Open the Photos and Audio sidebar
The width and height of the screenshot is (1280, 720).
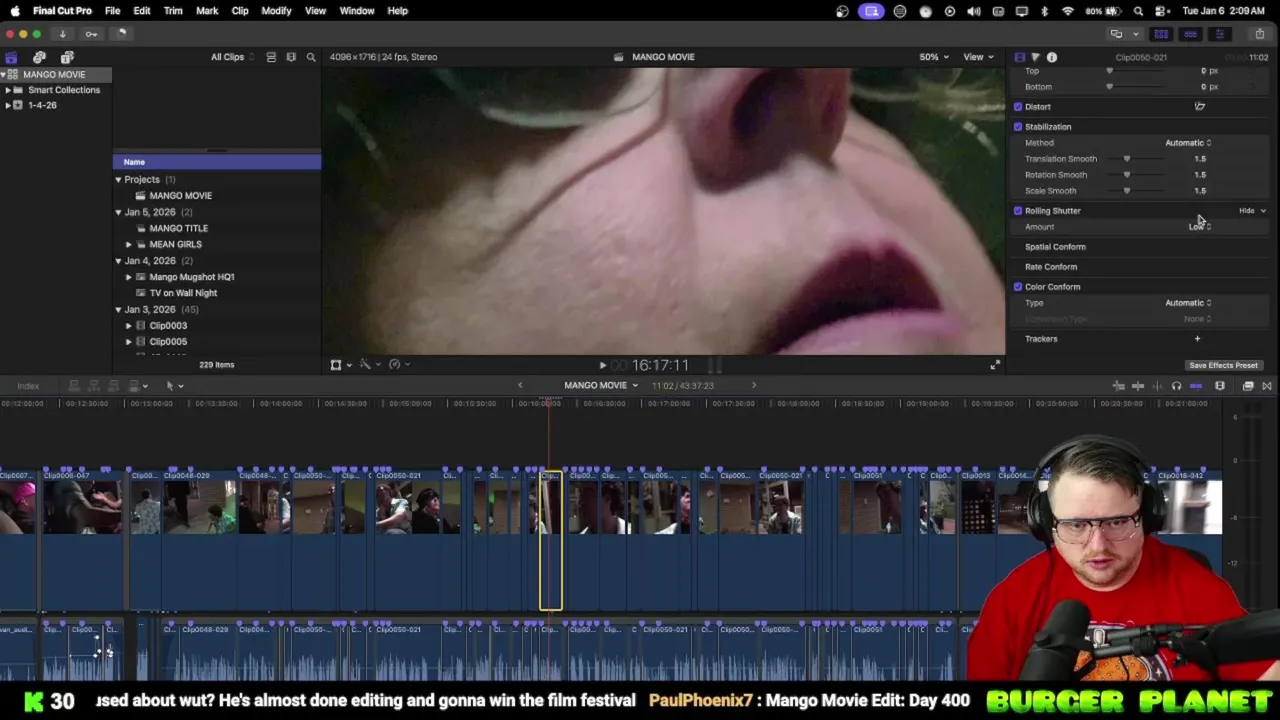point(39,58)
